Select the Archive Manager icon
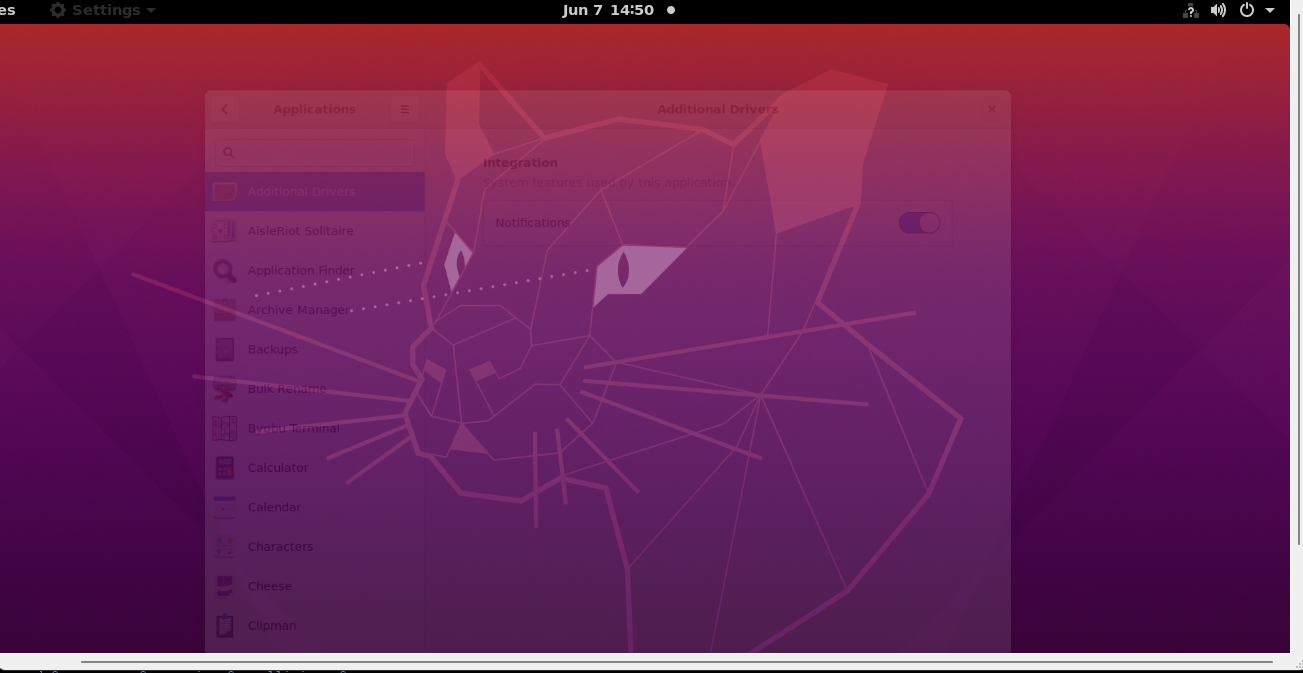 coord(225,310)
